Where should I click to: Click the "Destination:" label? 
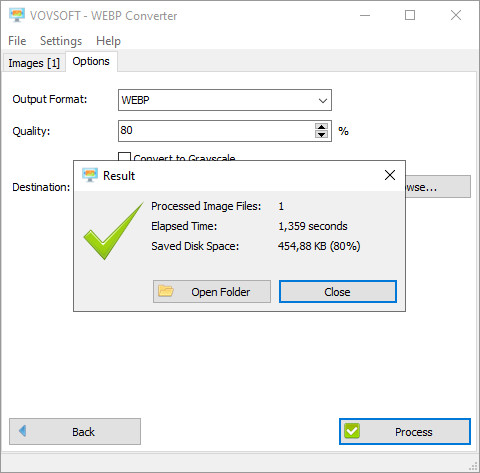coord(41,187)
